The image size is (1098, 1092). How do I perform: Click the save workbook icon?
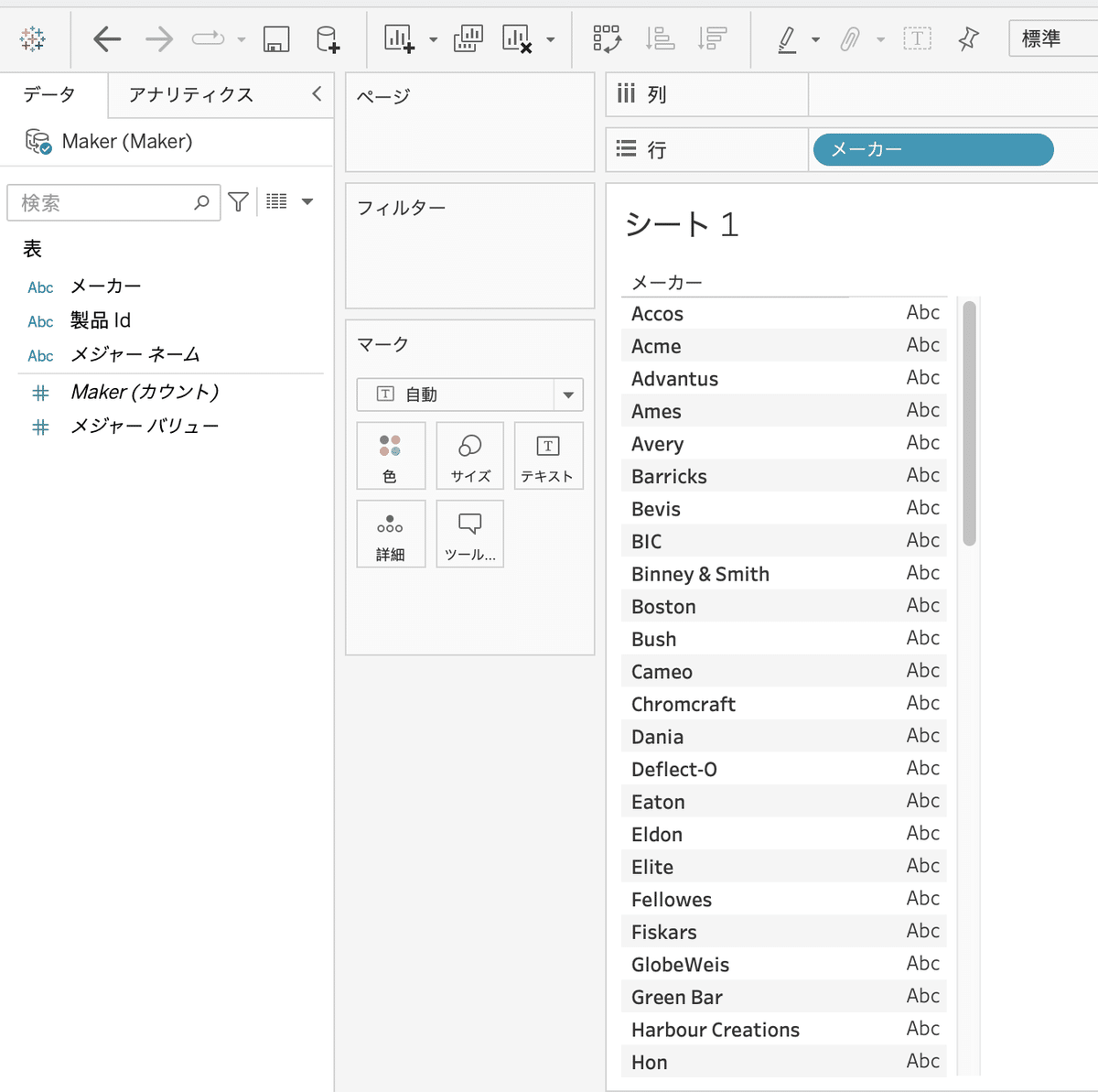click(276, 38)
